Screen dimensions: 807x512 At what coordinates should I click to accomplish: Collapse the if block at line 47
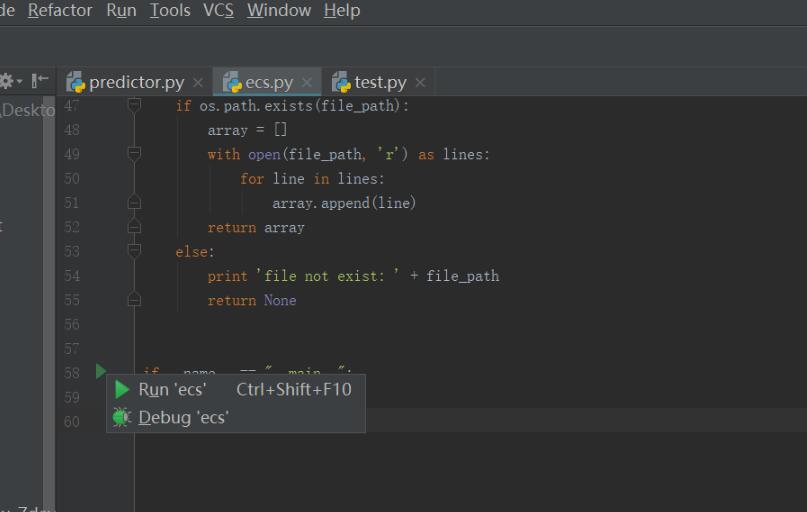point(135,106)
